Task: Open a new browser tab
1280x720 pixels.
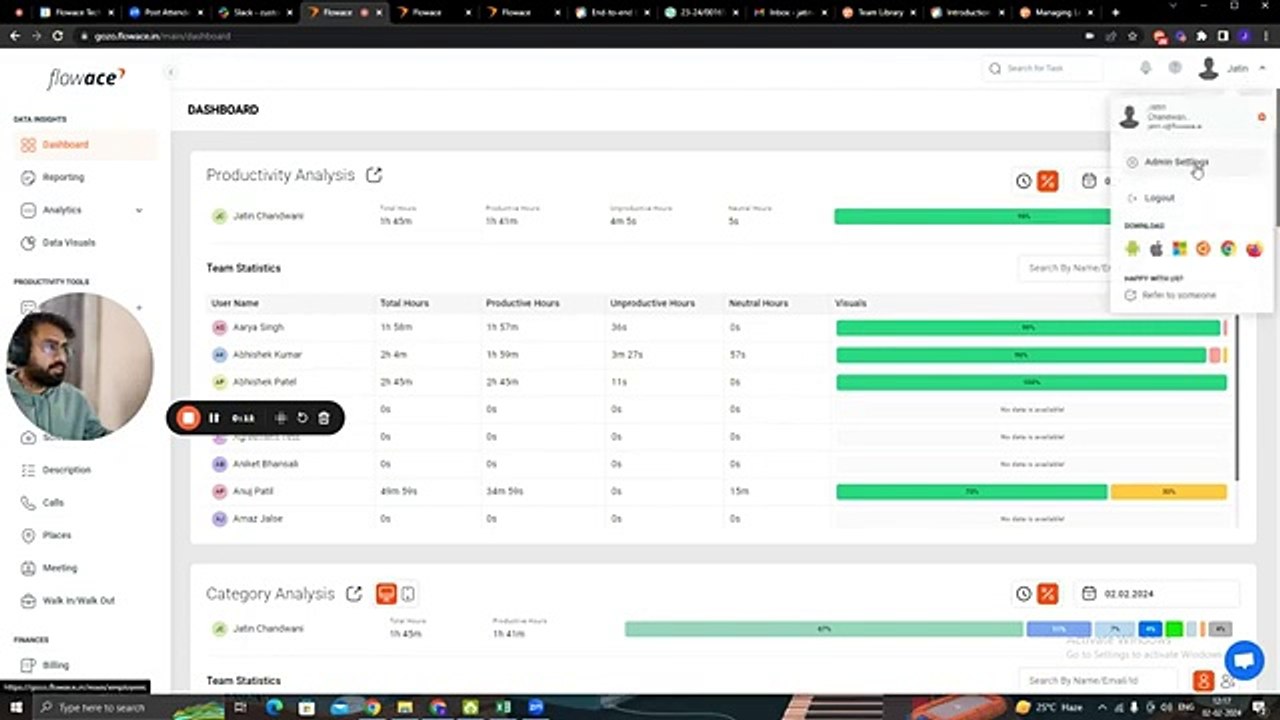Action: tap(1116, 13)
